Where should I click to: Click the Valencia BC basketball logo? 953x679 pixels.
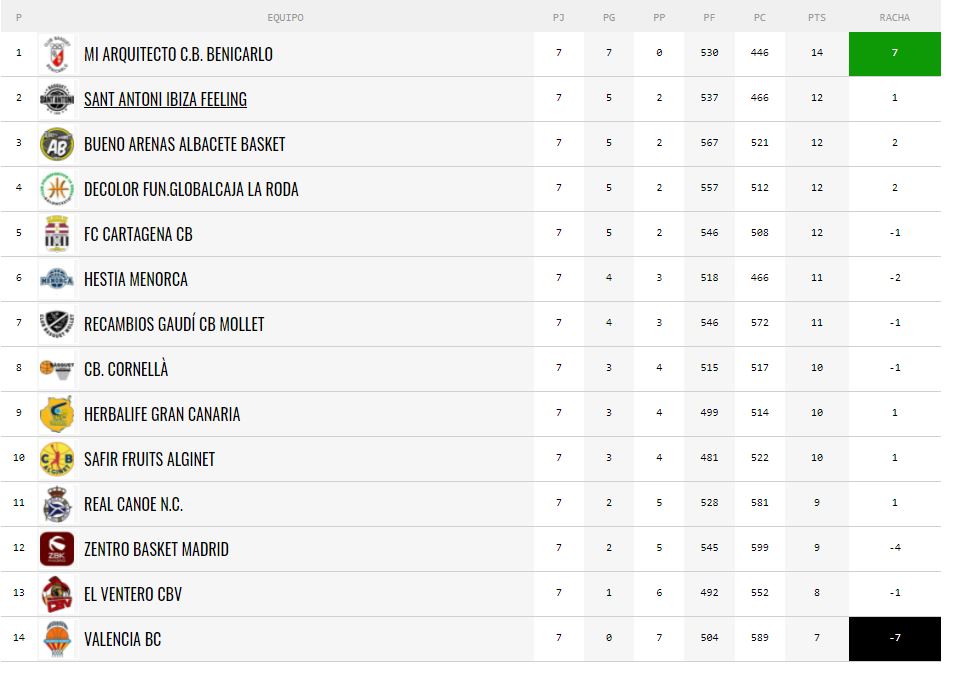(x=56, y=639)
